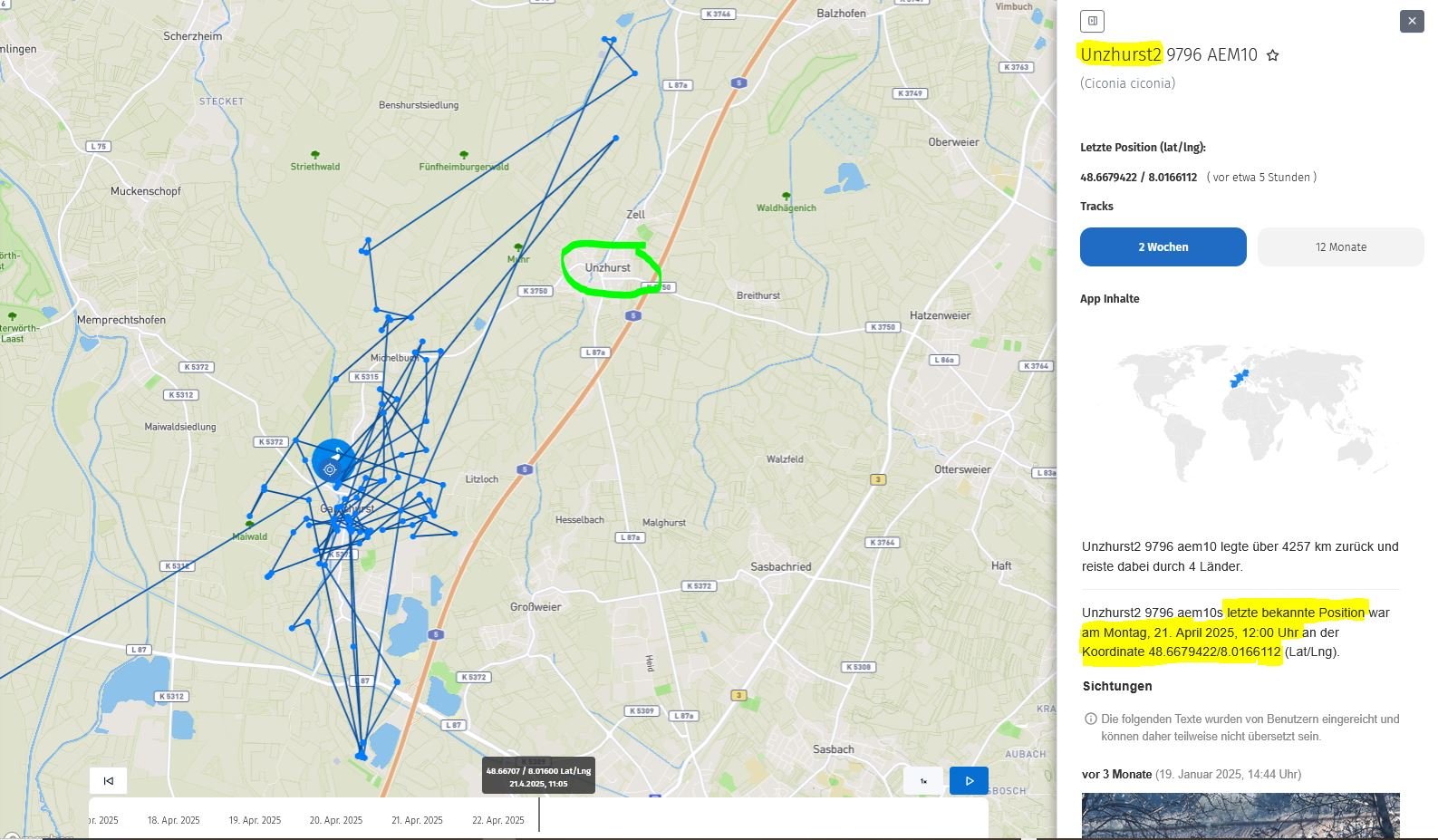The width and height of the screenshot is (1438, 840).
Task: Mark Unzhurst2 as favorite with the star
Action: (1272, 55)
